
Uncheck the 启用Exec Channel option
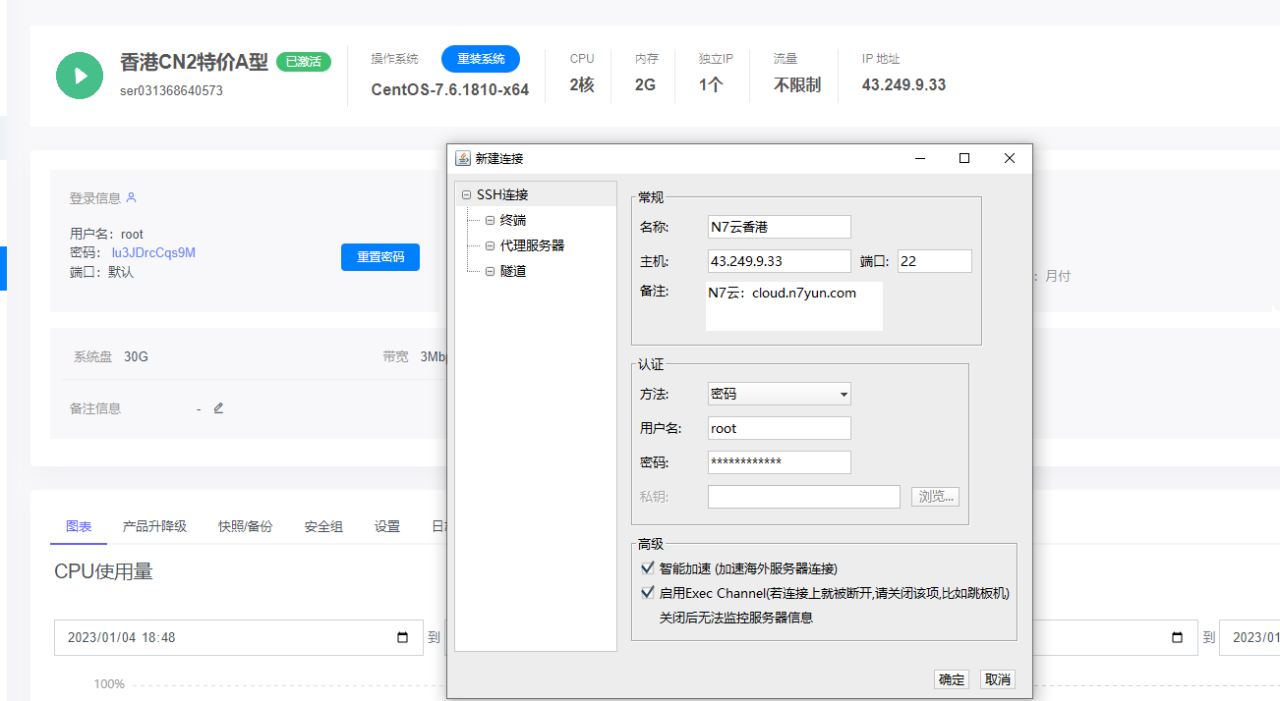click(648, 592)
